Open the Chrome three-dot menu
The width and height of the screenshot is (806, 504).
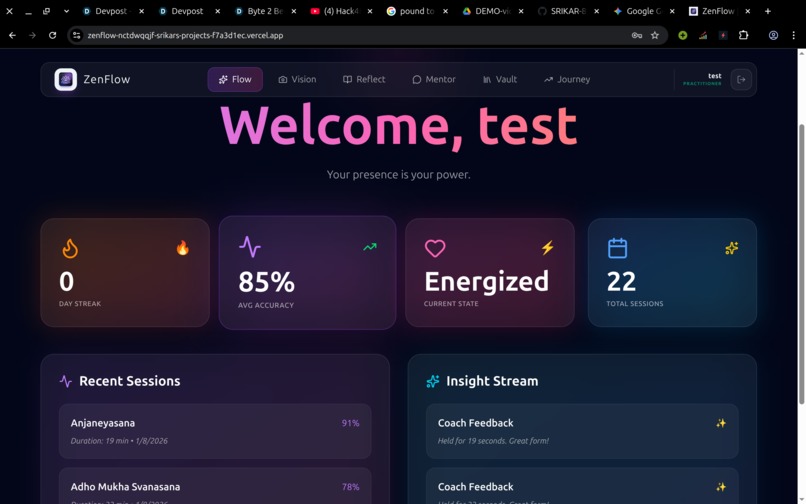(793, 35)
